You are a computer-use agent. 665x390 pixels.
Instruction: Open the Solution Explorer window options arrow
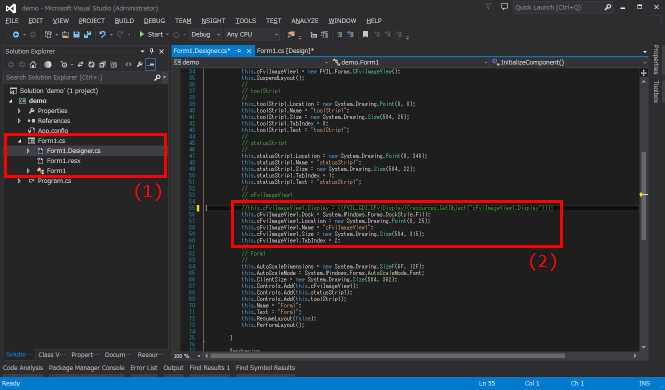coord(142,51)
